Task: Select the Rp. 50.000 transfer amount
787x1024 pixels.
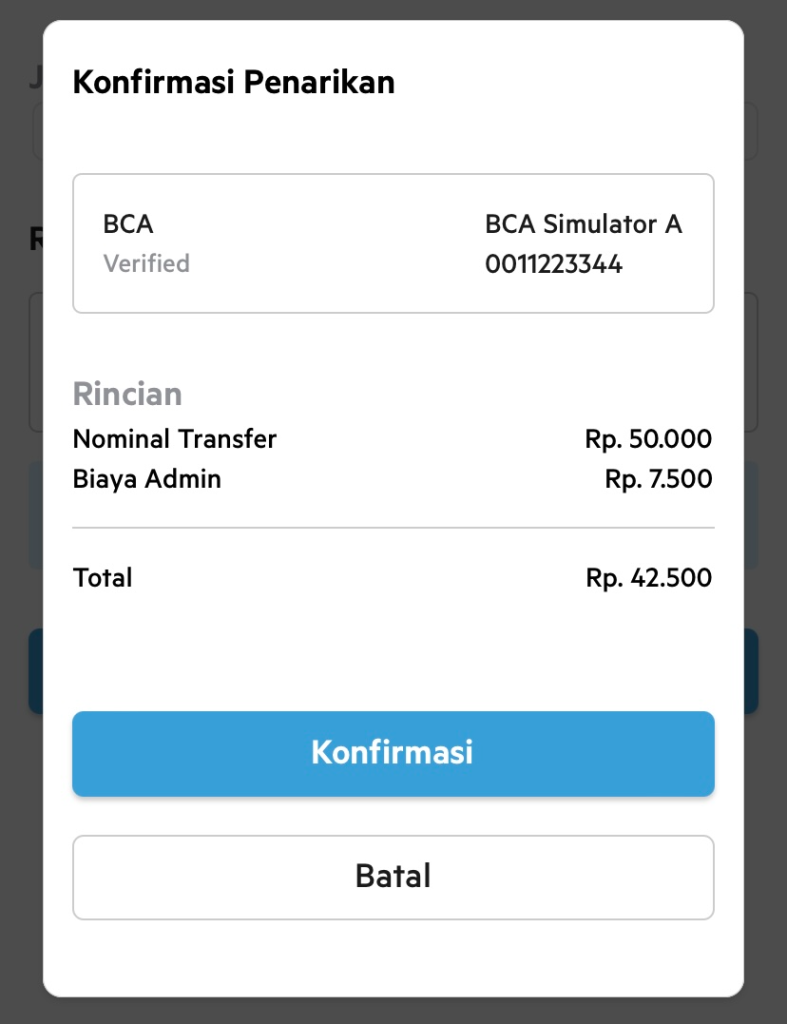Action: point(648,439)
